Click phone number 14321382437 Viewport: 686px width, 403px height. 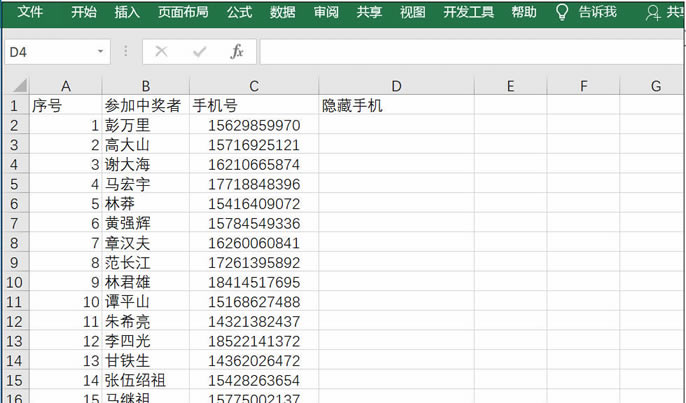click(254, 322)
